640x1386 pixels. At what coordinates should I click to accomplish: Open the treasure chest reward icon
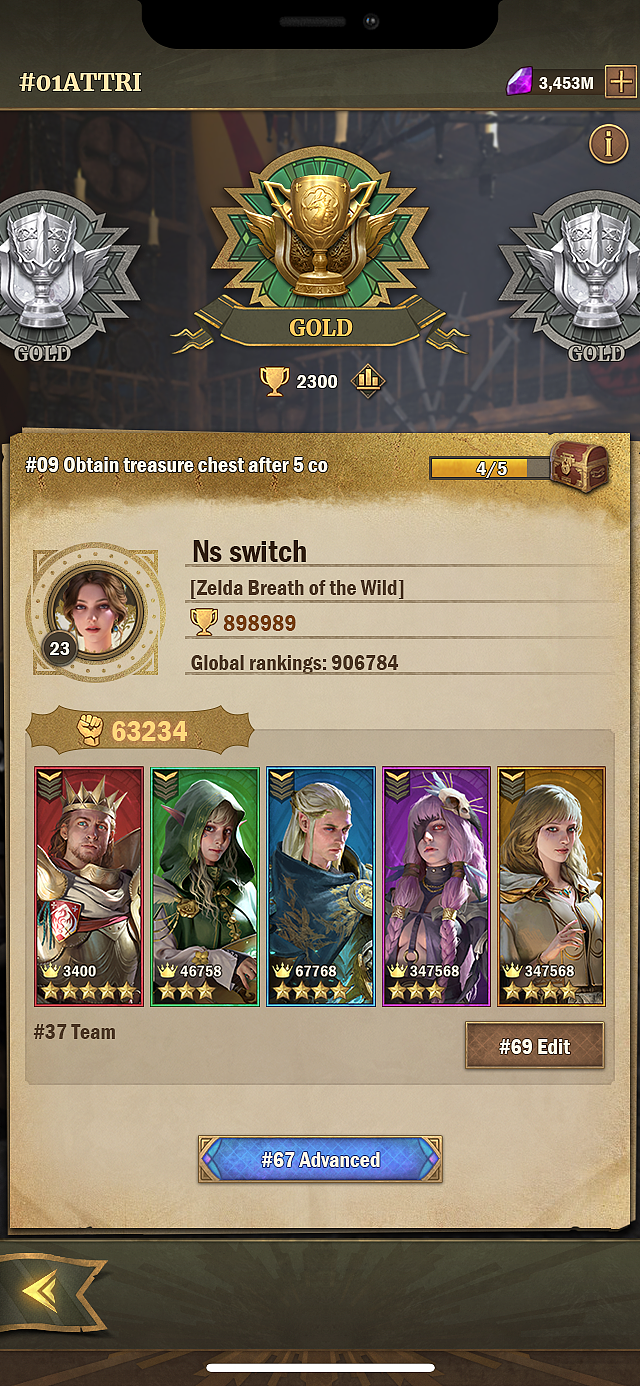(579, 465)
